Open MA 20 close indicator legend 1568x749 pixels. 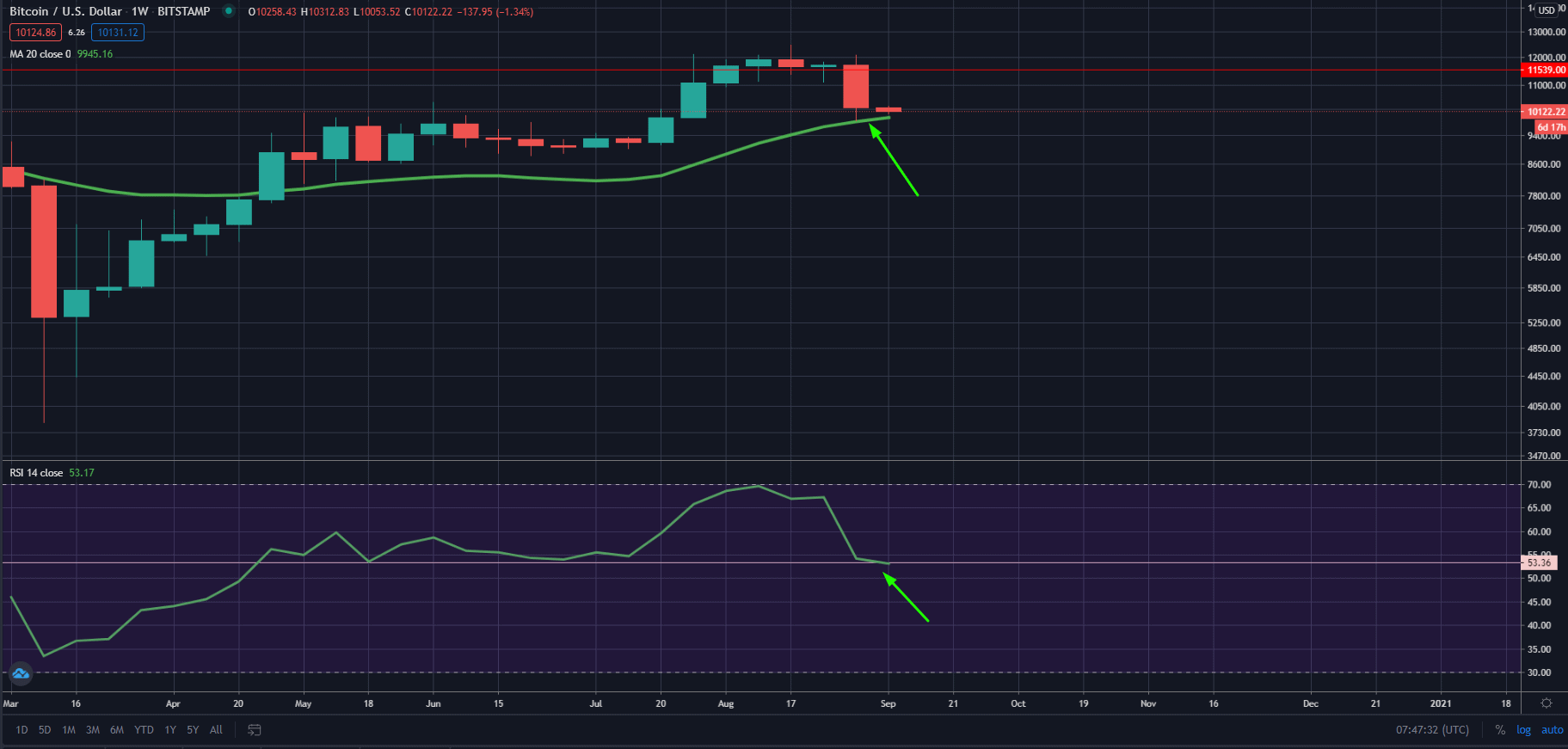click(x=40, y=54)
